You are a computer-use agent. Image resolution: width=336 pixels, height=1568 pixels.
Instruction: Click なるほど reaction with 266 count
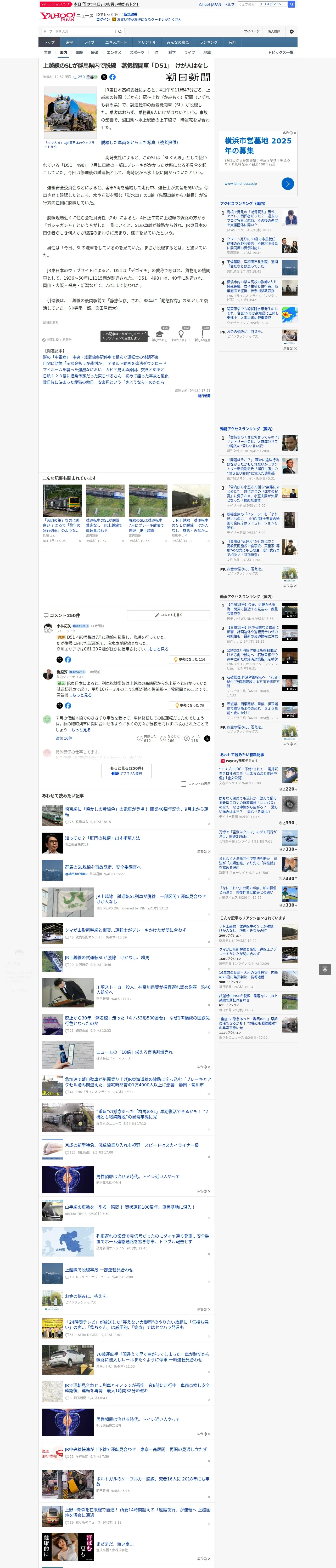[170, 738]
